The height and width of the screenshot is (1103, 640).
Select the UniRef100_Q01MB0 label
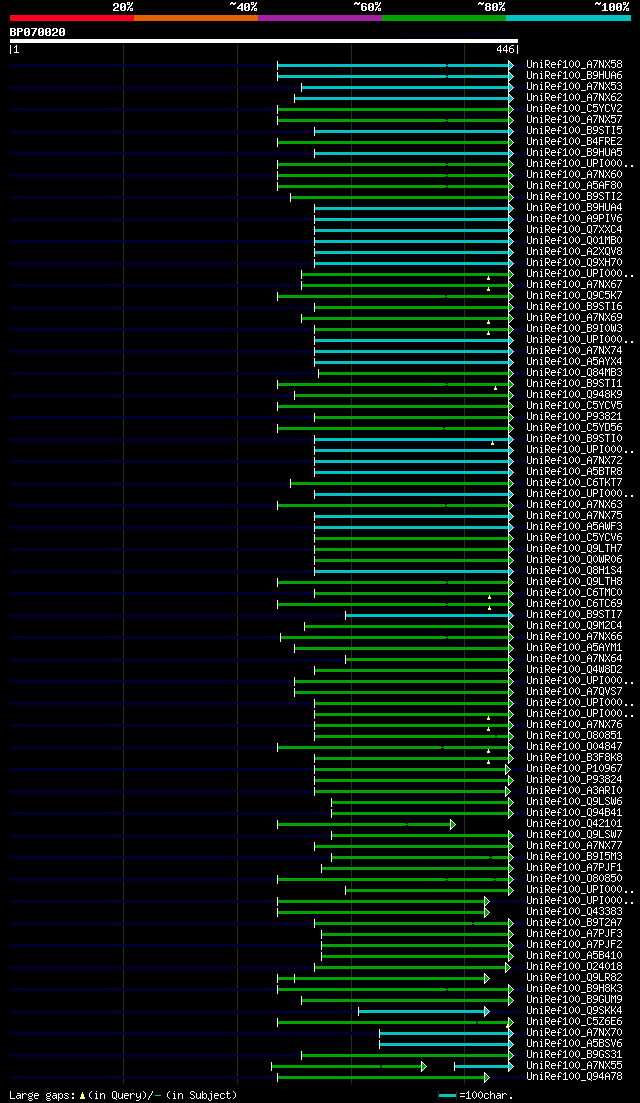[x=574, y=241]
